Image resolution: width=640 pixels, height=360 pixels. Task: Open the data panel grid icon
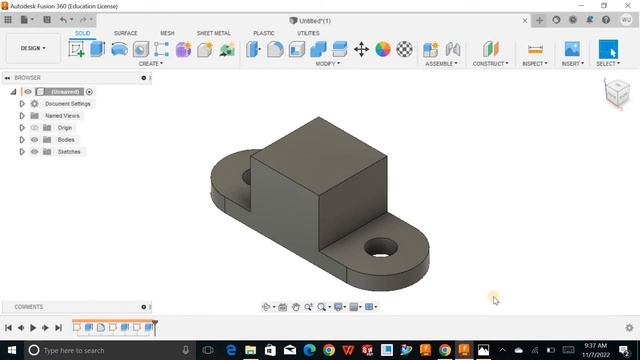(x=8, y=20)
